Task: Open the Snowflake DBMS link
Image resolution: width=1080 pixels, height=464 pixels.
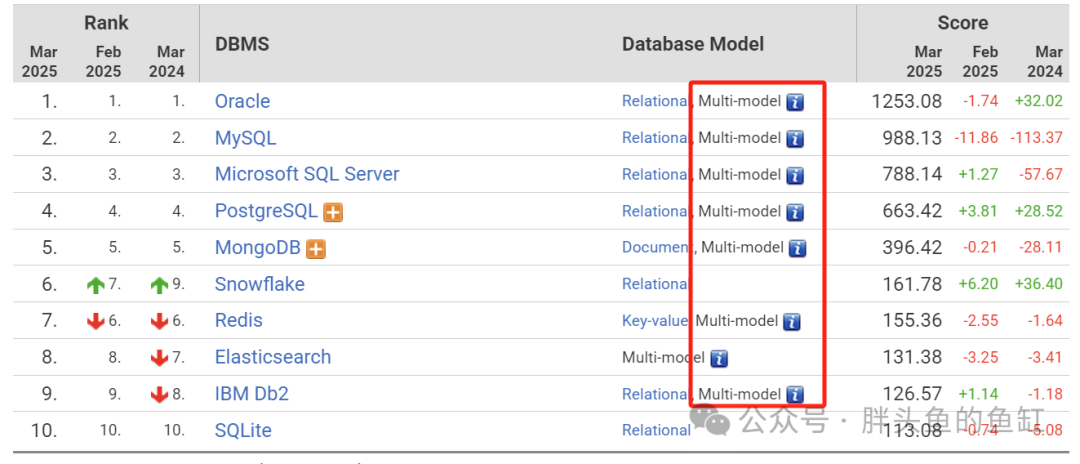Action: [260, 284]
